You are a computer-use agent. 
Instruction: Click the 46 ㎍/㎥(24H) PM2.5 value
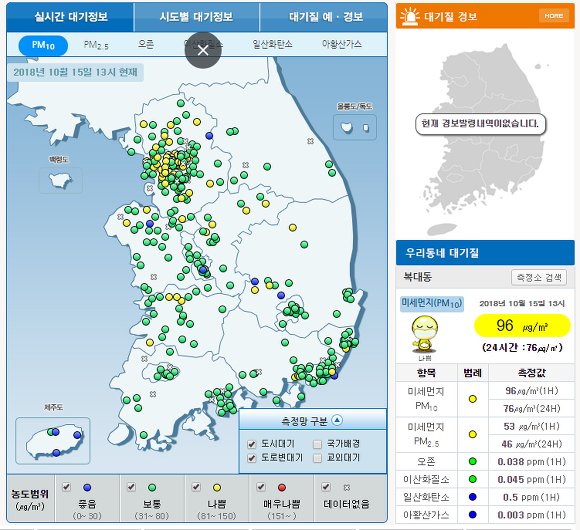click(532, 444)
